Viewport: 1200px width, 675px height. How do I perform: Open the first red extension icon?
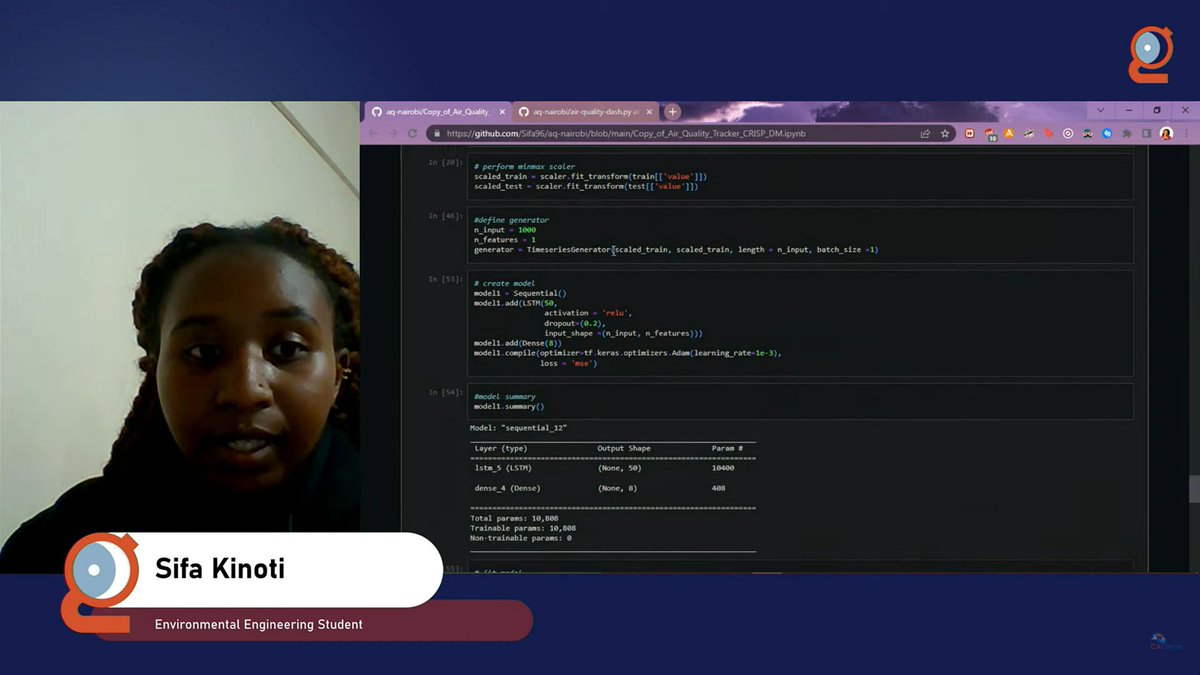point(969,133)
